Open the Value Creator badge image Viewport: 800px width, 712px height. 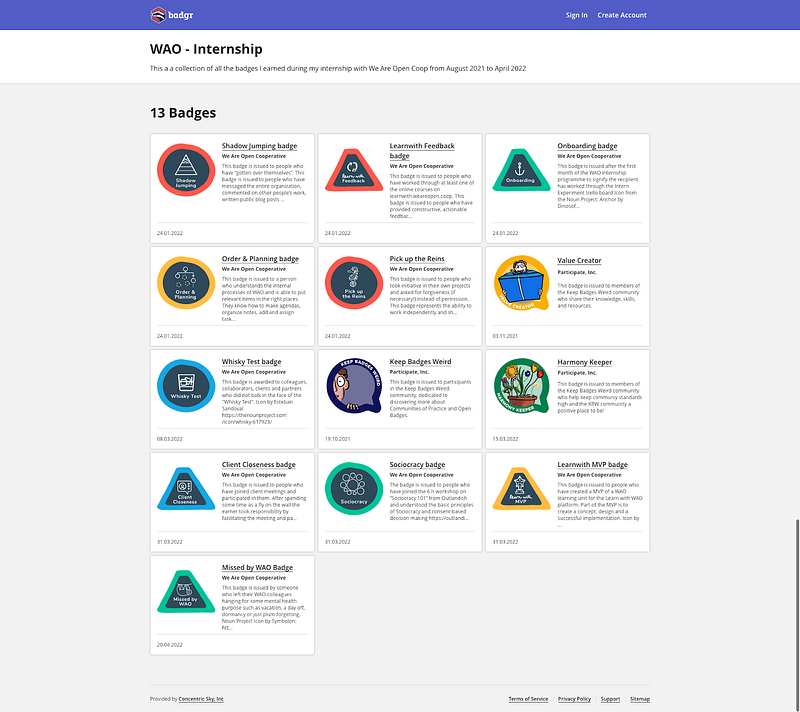[x=521, y=283]
